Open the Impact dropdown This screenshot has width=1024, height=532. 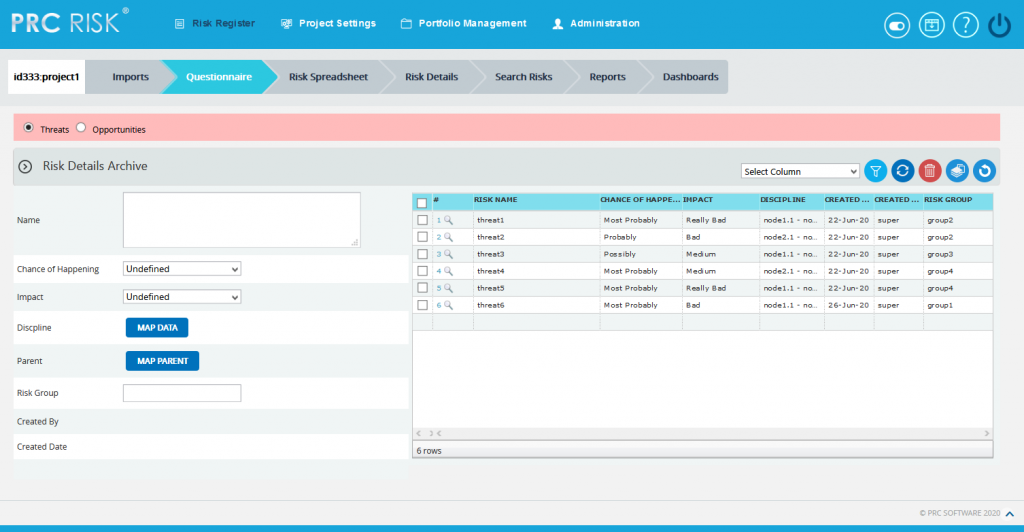click(182, 297)
